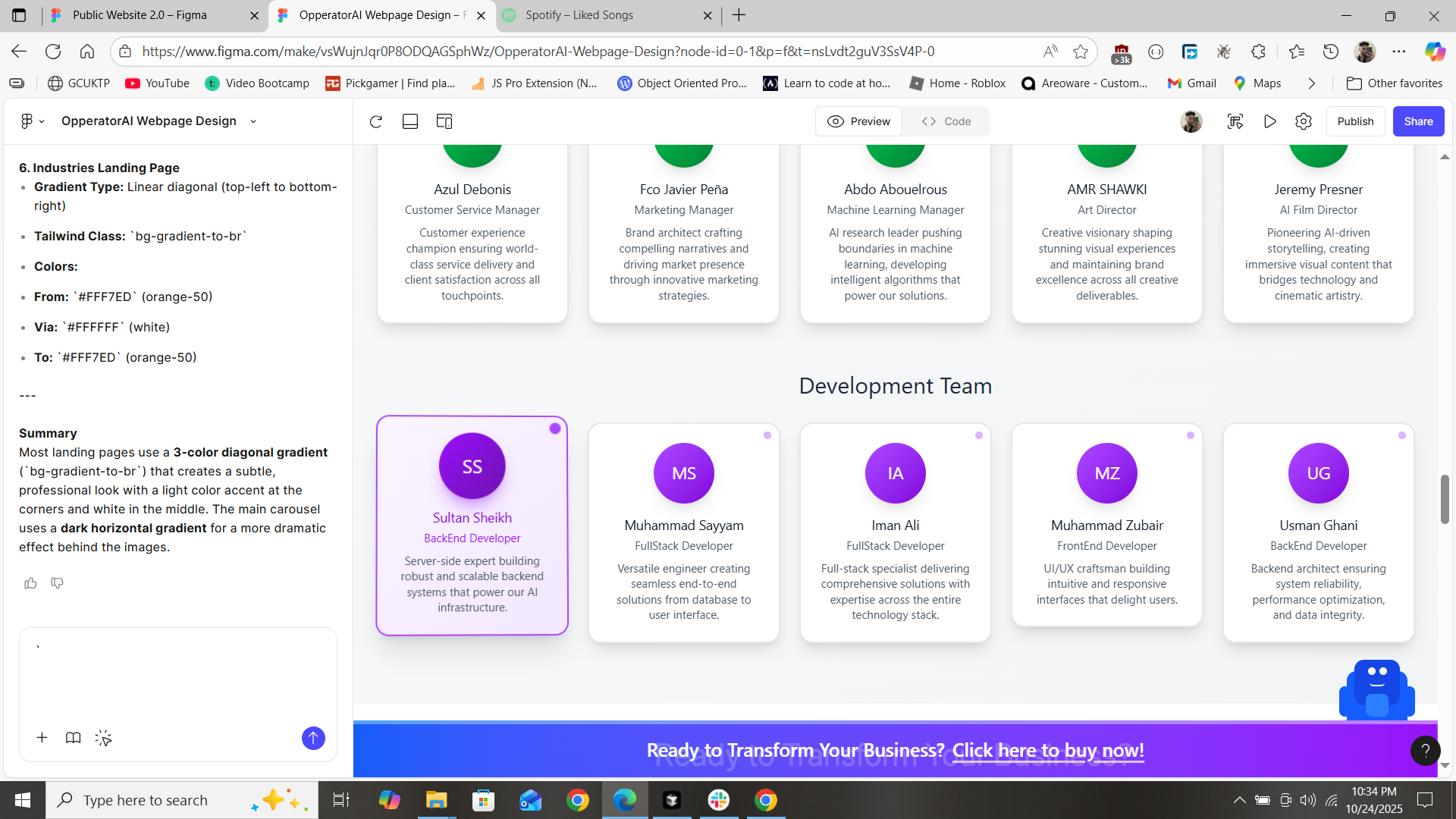Switch to Code view
The height and width of the screenshot is (819, 1456).
point(946,121)
